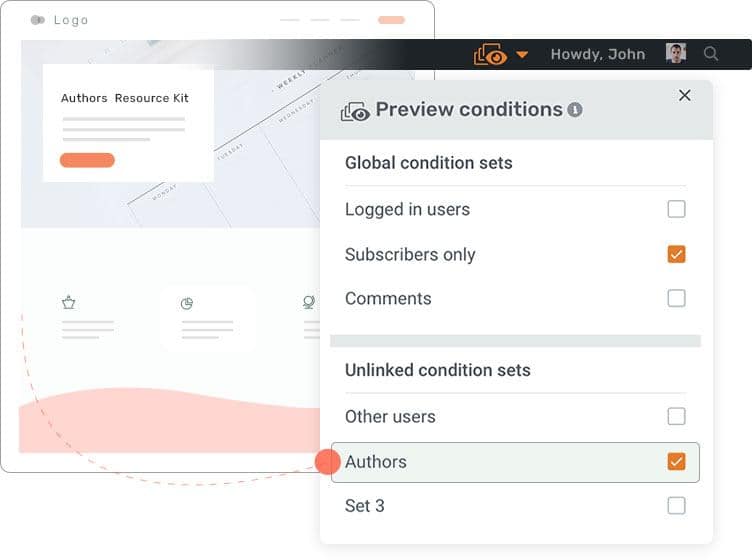Image resolution: width=753 pixels, height=560 pixels.
Task: Open John's user avatar
Action: click(676, 54)
